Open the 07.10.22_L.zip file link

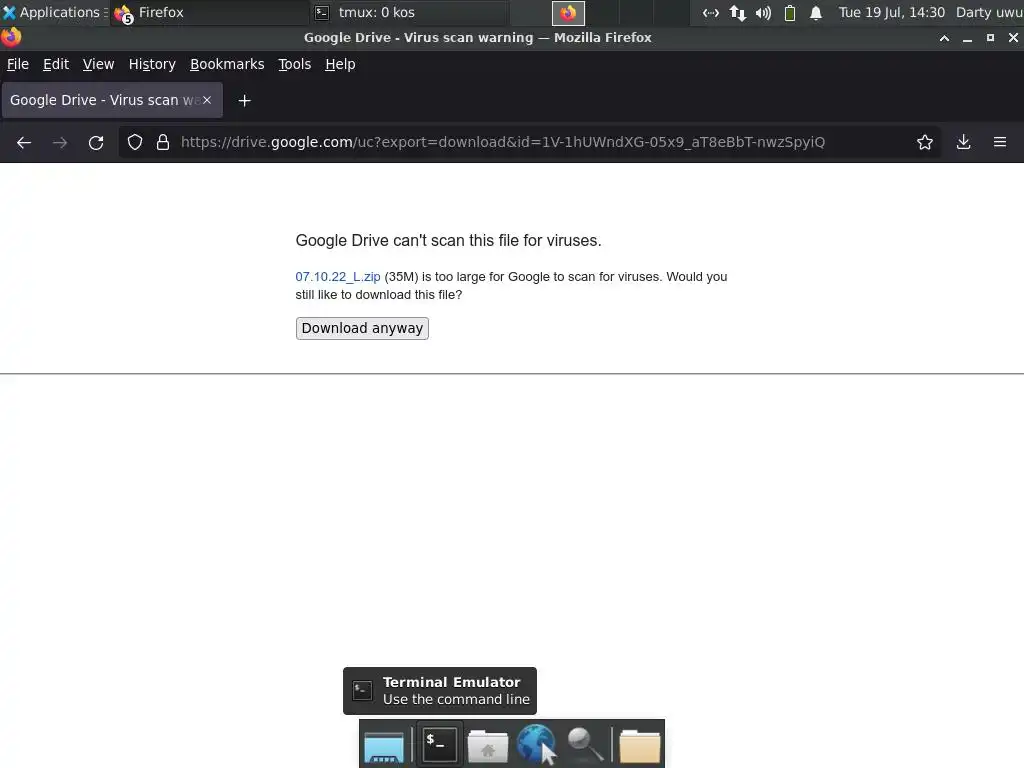point(338,277)
